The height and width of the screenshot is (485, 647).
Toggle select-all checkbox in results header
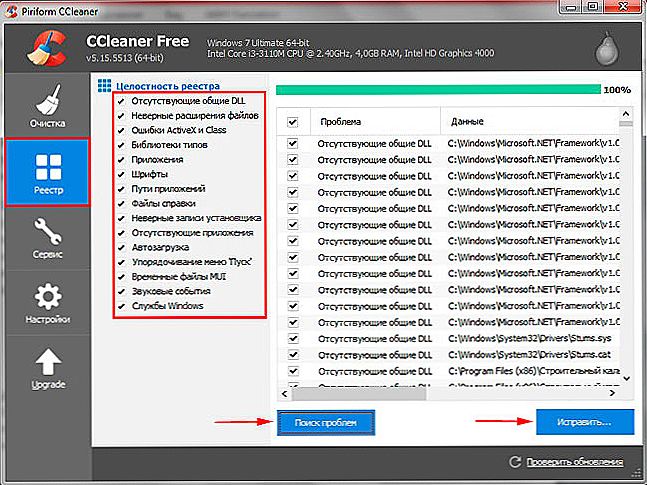tap(293, 122)
